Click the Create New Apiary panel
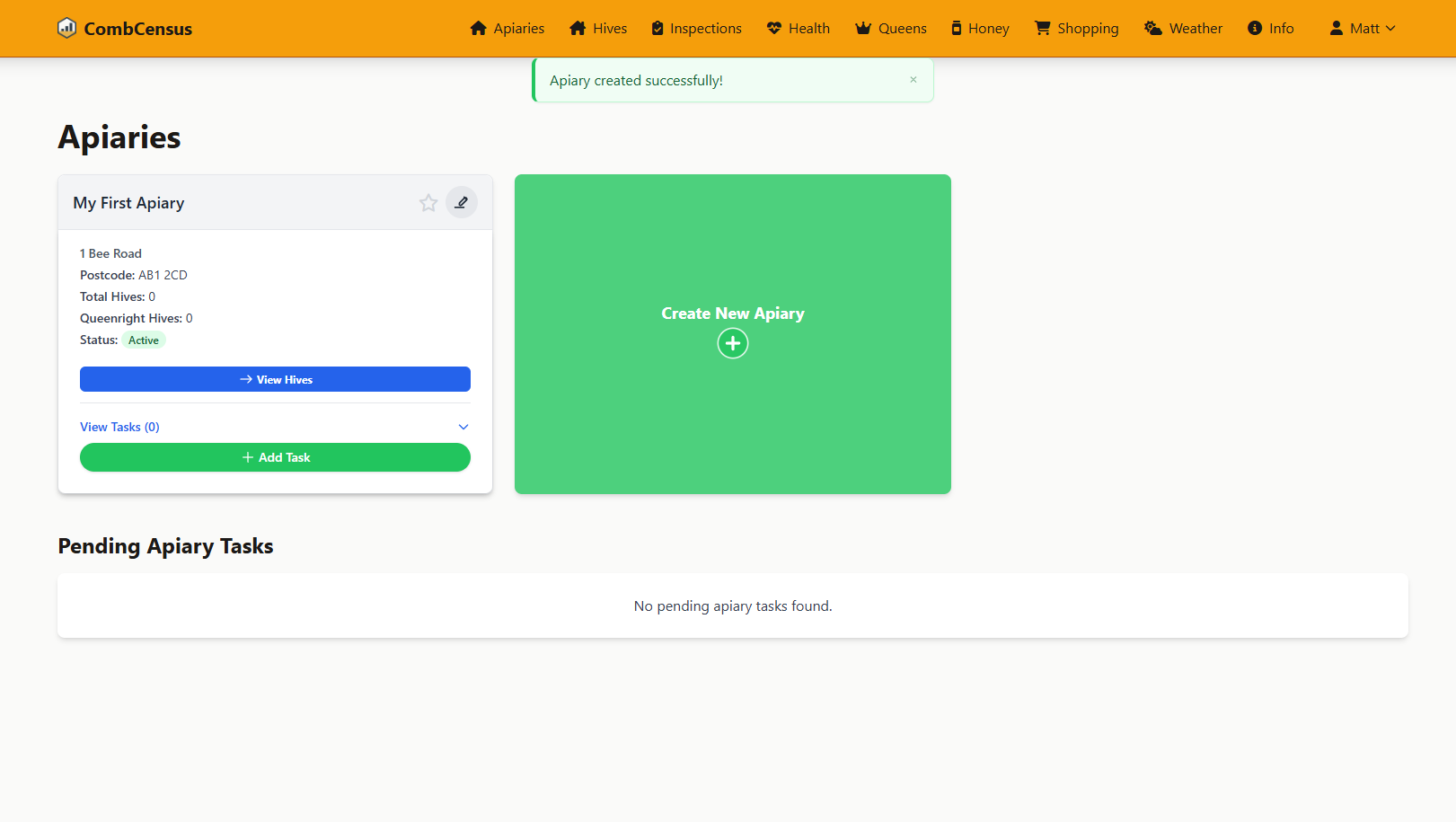This screenshot has height=822, width=1456. [732, 333]
